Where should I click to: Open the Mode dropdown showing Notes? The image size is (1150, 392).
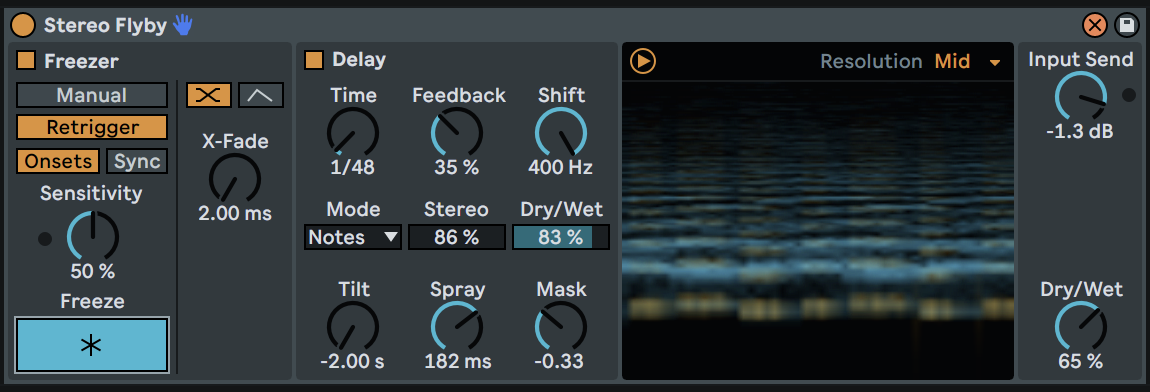click(x=353, y=237)
